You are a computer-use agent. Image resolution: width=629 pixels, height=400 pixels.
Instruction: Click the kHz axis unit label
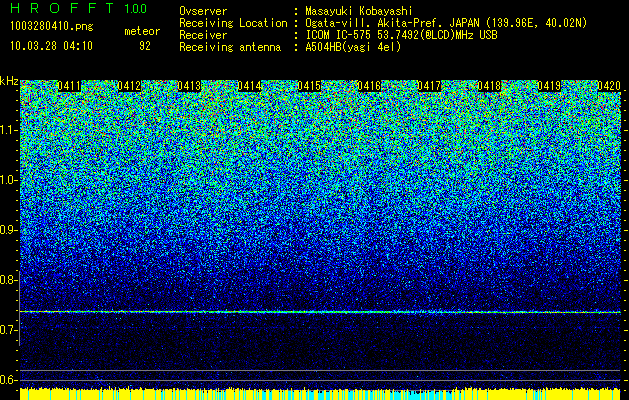[9, 81]
